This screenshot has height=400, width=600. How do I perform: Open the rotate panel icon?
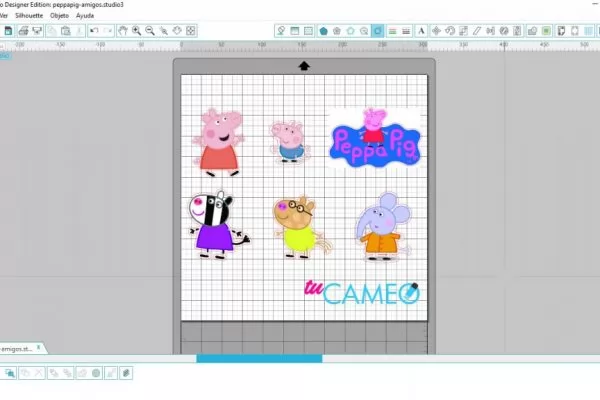coord(450,31)
